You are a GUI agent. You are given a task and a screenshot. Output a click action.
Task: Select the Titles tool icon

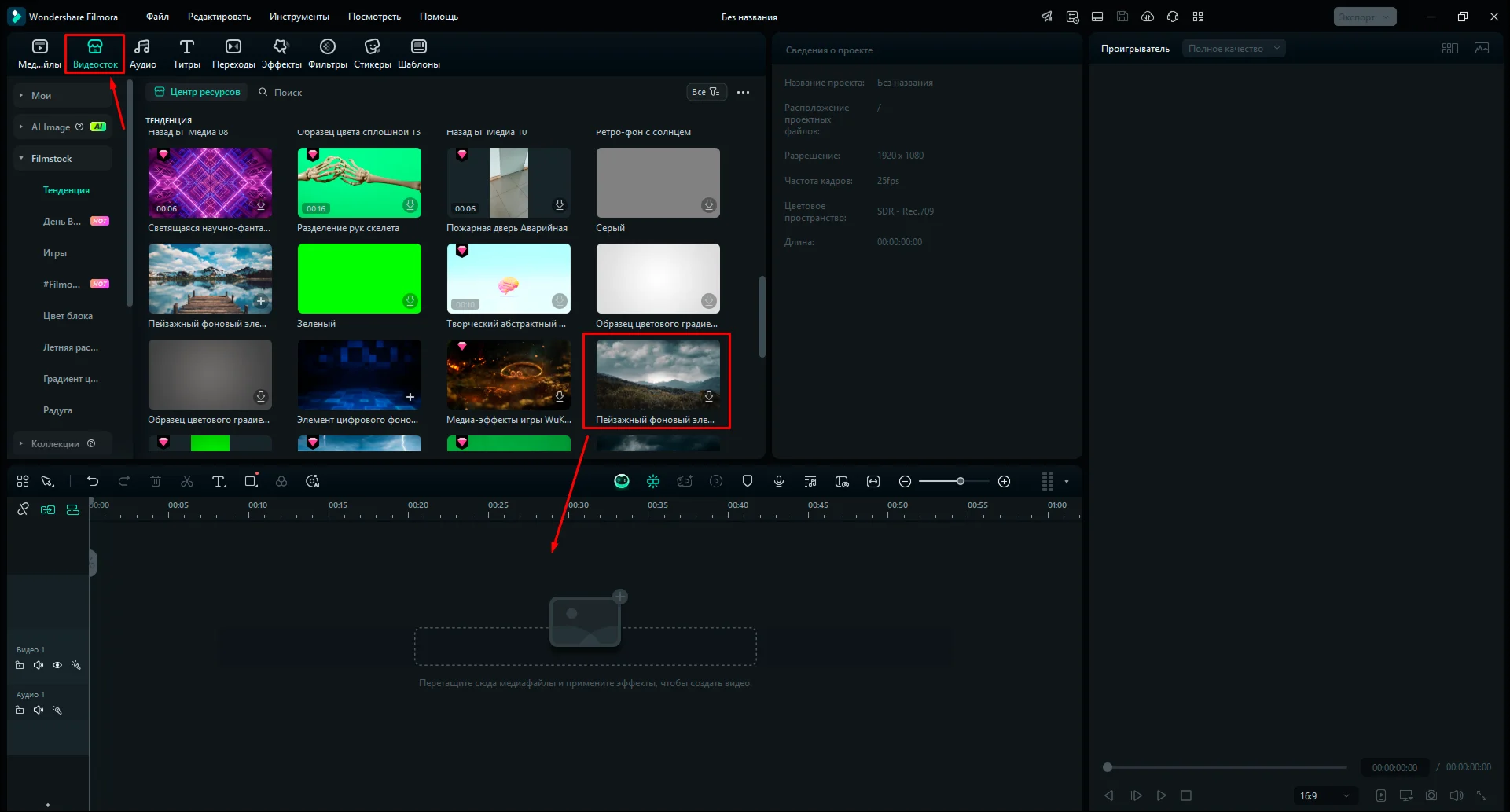[x=186, y=47]
